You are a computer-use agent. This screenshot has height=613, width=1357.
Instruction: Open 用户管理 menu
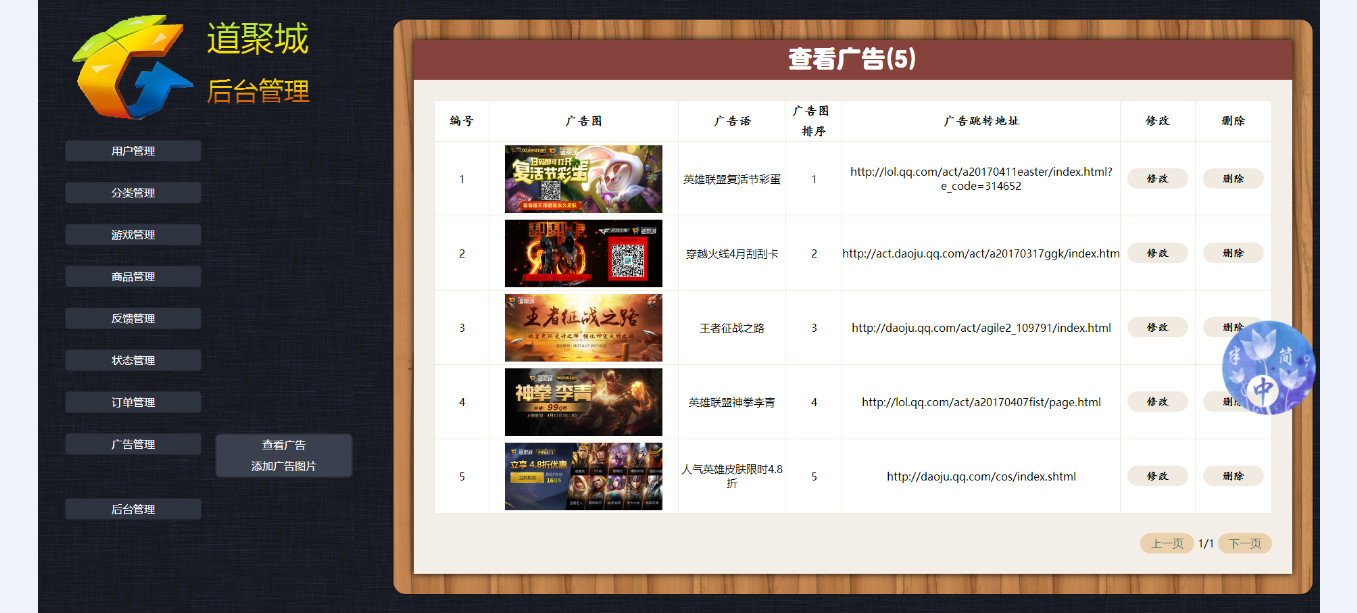pyautogui.click(x=133, y=151)
